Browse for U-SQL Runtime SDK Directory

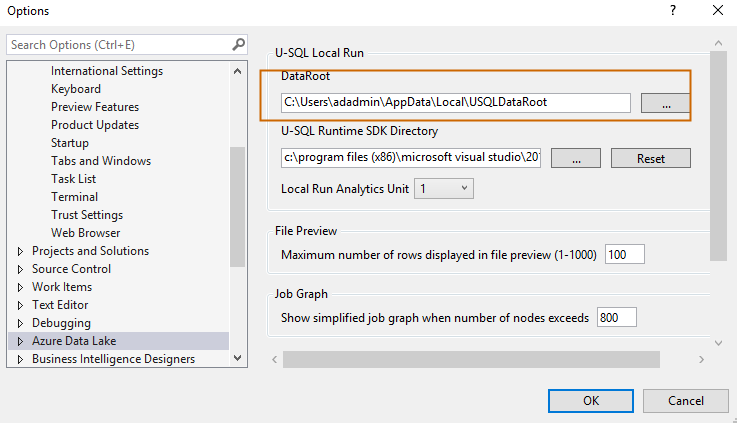575,158
